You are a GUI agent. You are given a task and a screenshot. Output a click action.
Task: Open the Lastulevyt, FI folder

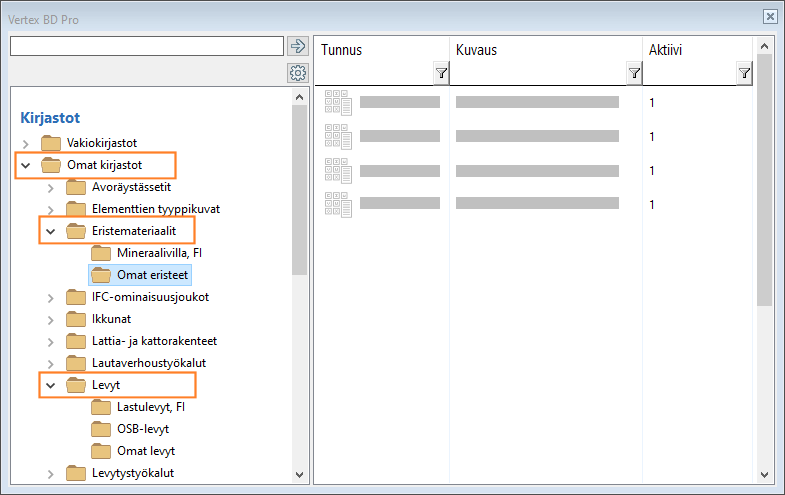[x=151, y=407]
